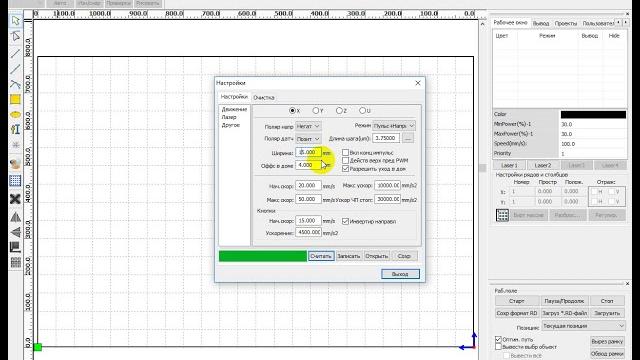Toggle 'Действ верх пред PWM' checkbox

point(346,160)
